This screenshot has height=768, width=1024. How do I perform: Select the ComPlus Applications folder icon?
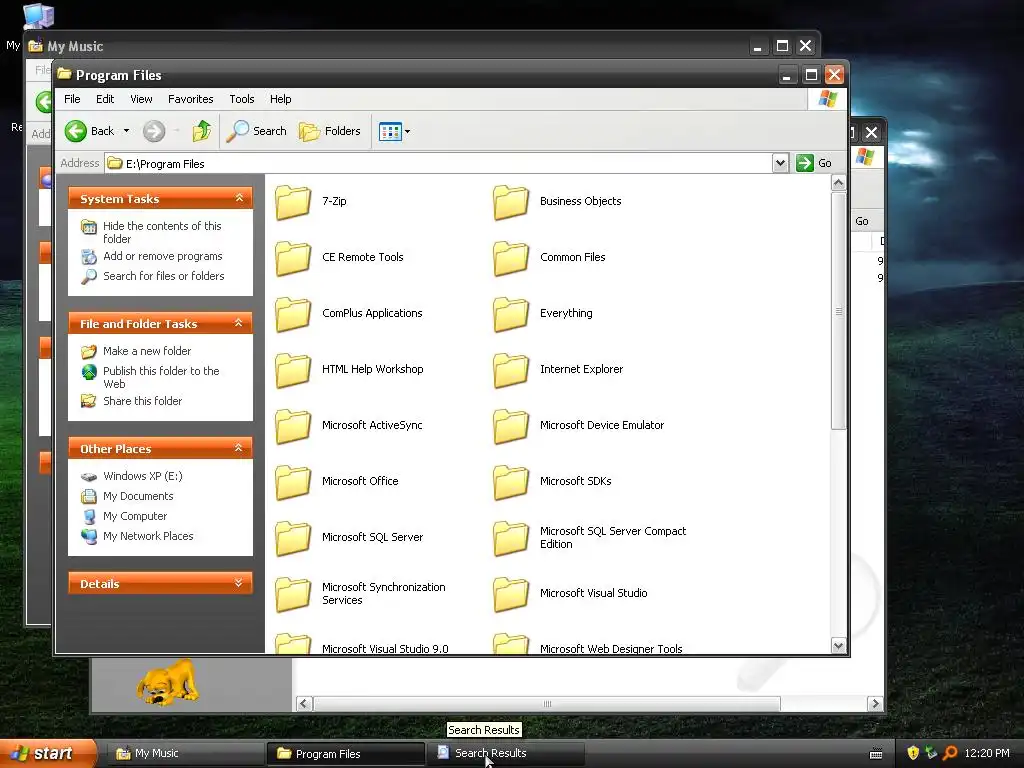[293, 313]
